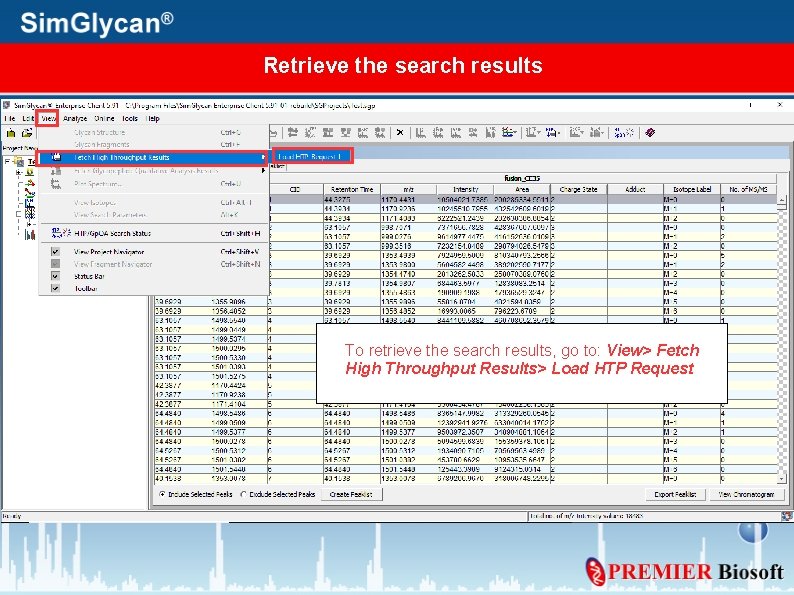The height and width of the screenshot is (595, 794).
Task: Open the Analyze menu
Action: [75, 118]
